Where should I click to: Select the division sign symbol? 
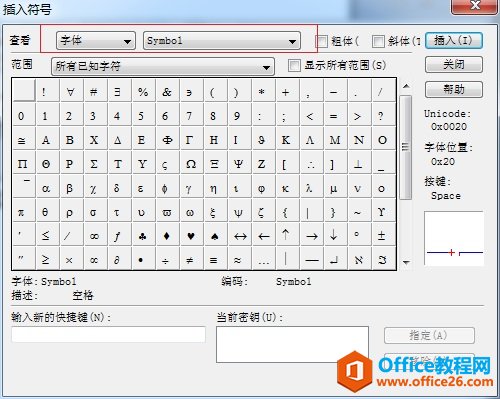click(x=167, y=259)
